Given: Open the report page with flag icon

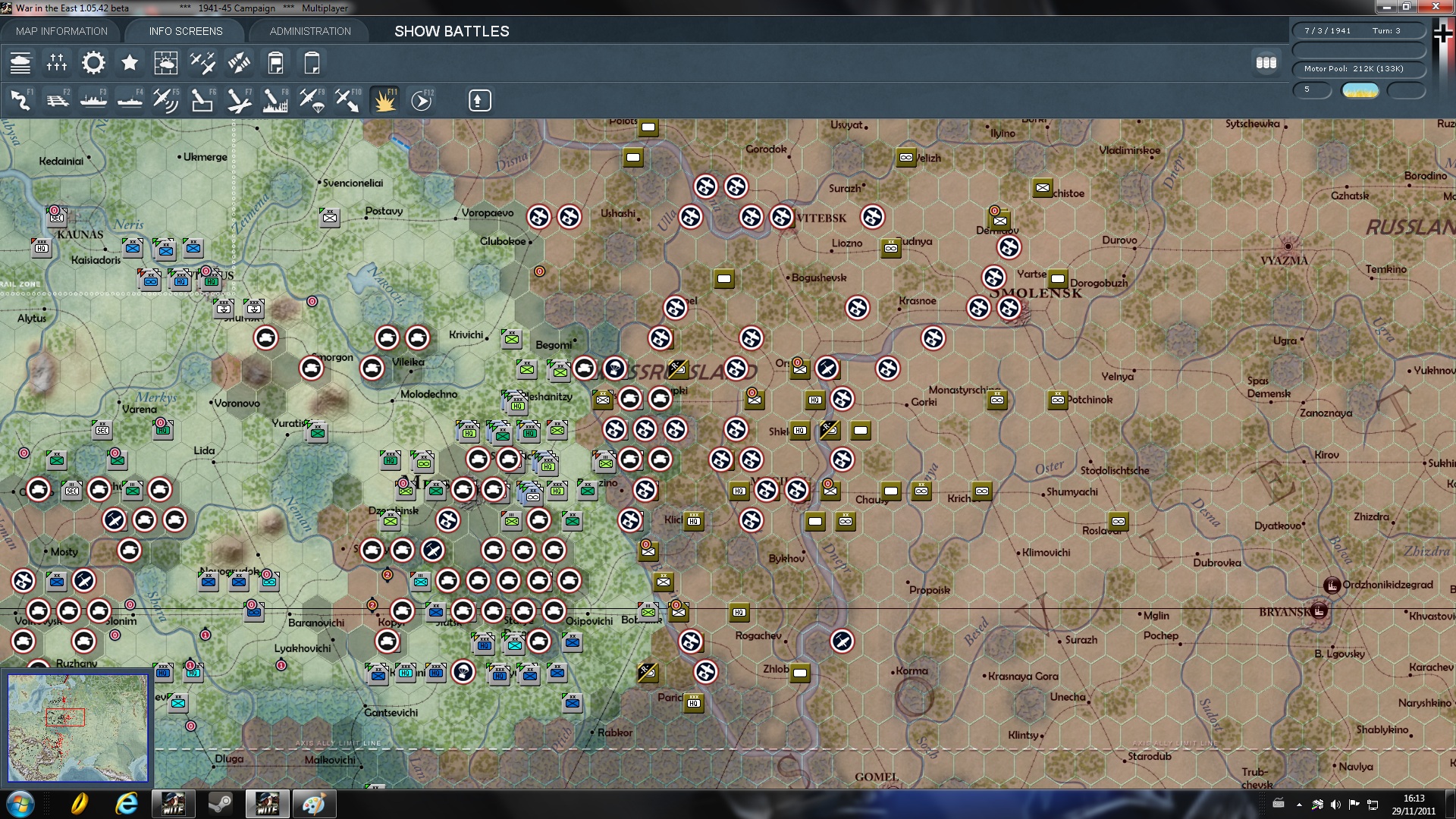Looking at the screenshot, I should [275, 63].
